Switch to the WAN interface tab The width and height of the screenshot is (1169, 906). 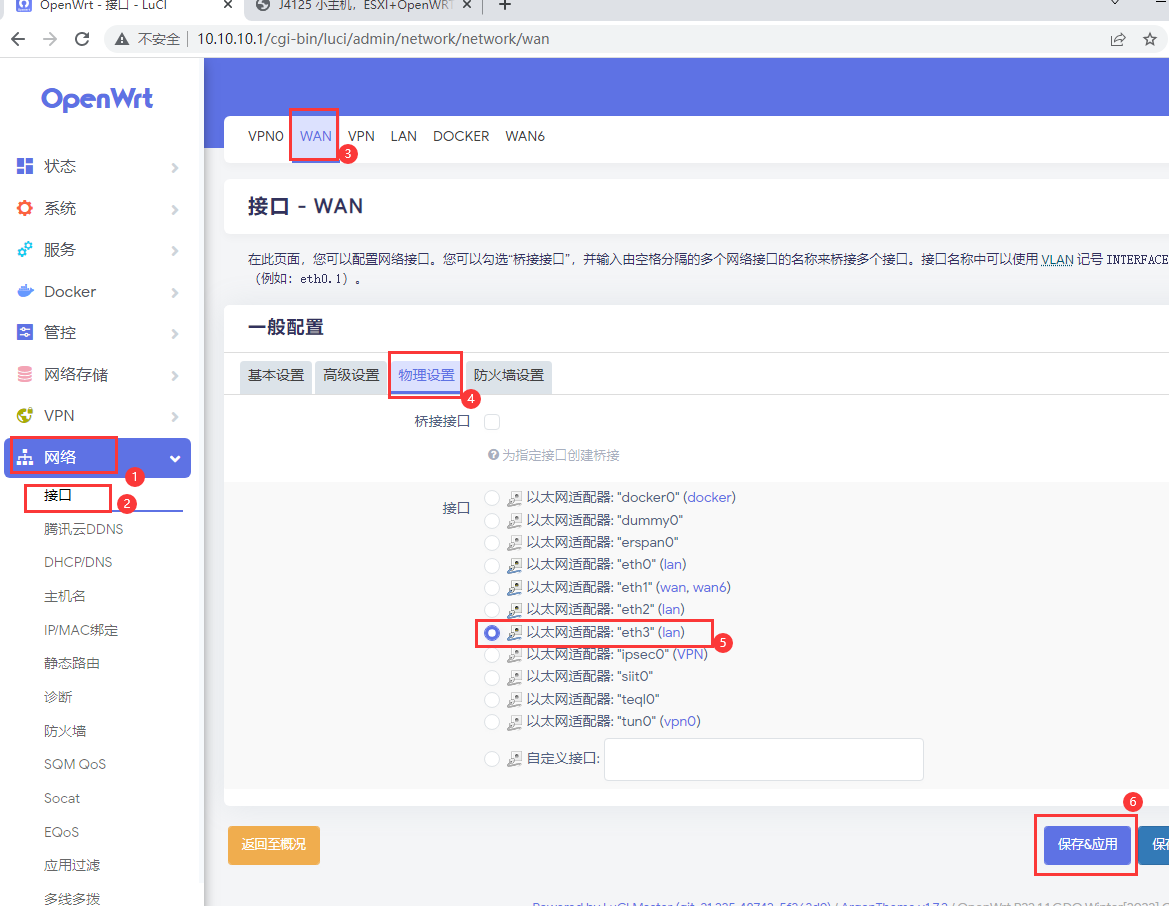click(315, 136)
